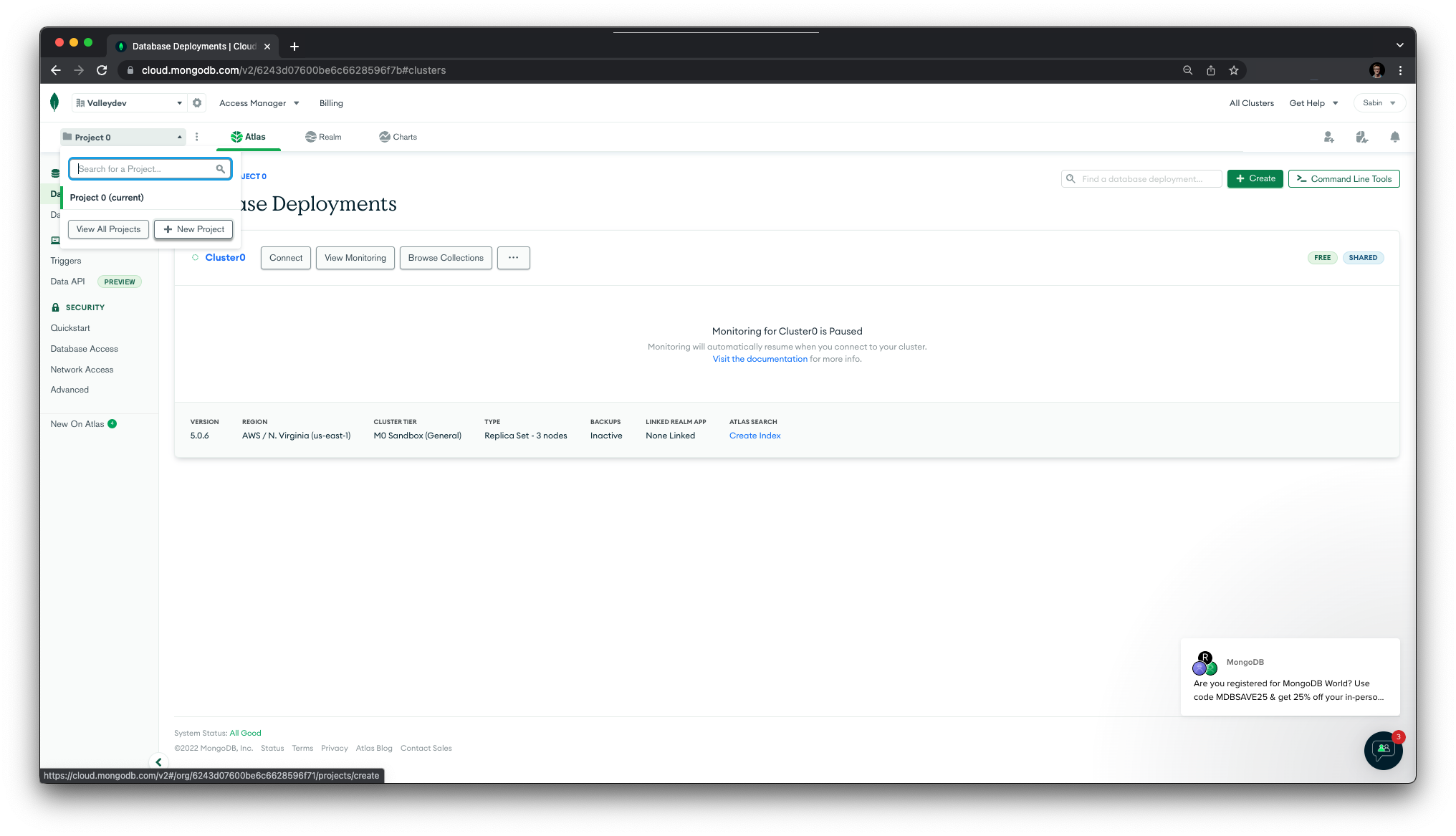
Task: Open Database Access in sidebar
Action: [84, 349]
